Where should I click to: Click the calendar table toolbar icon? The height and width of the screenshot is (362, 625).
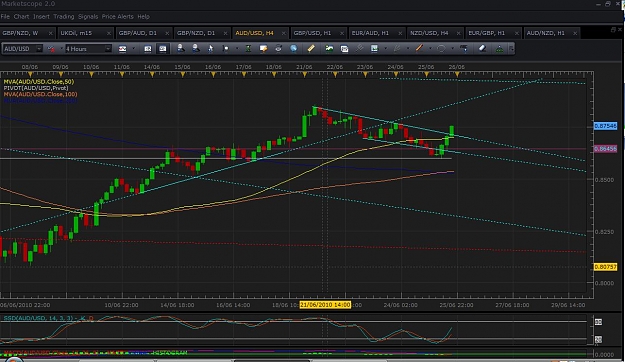pyautogui.click(x=344, y=49)
